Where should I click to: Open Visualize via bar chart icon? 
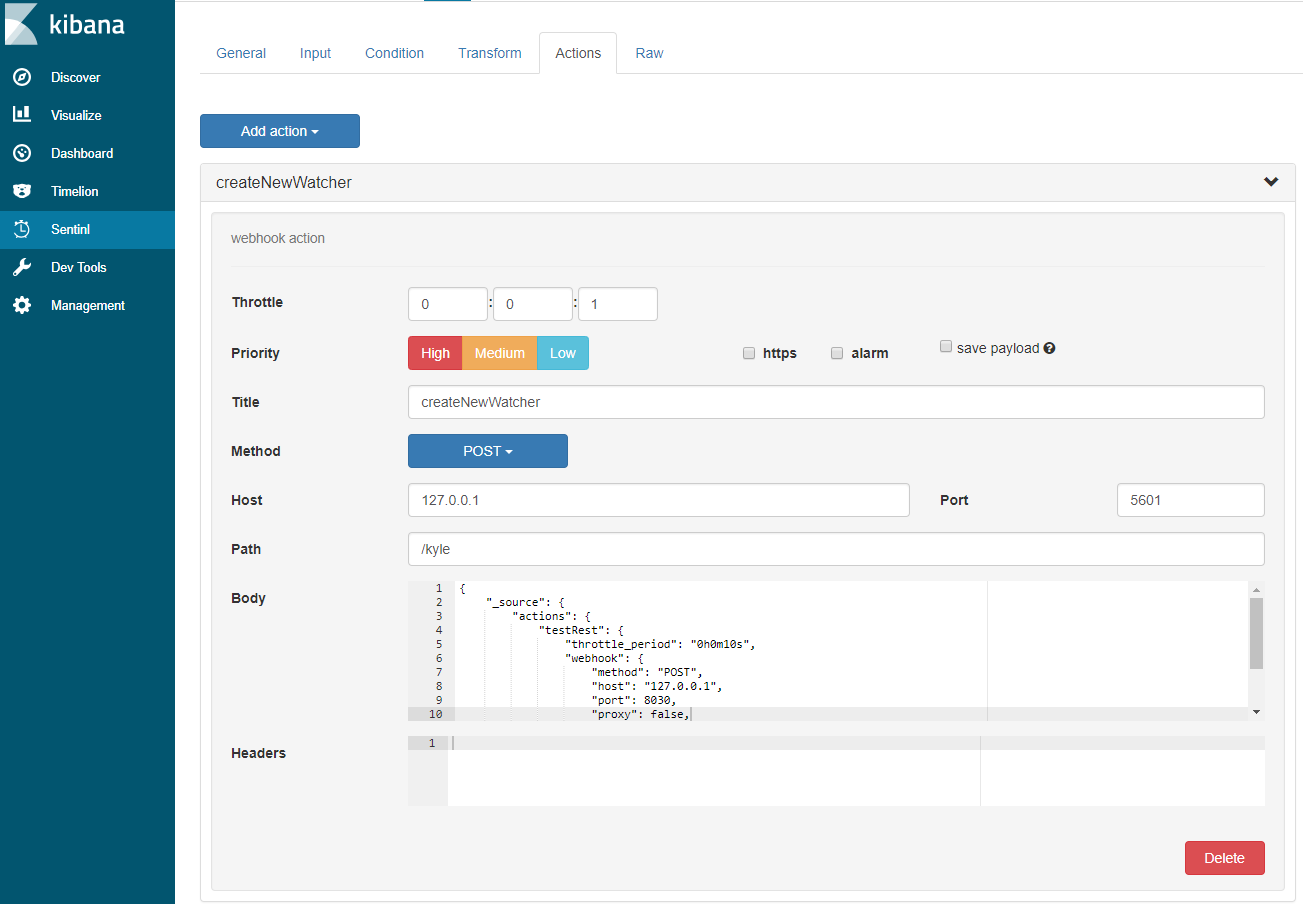click(22, 115)
